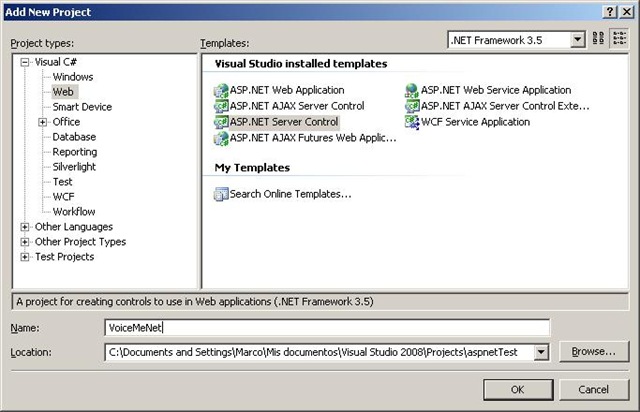Screen dimensions: 640x412
Task: Select the Smart Device project type
Action: [x=82, y=107]
